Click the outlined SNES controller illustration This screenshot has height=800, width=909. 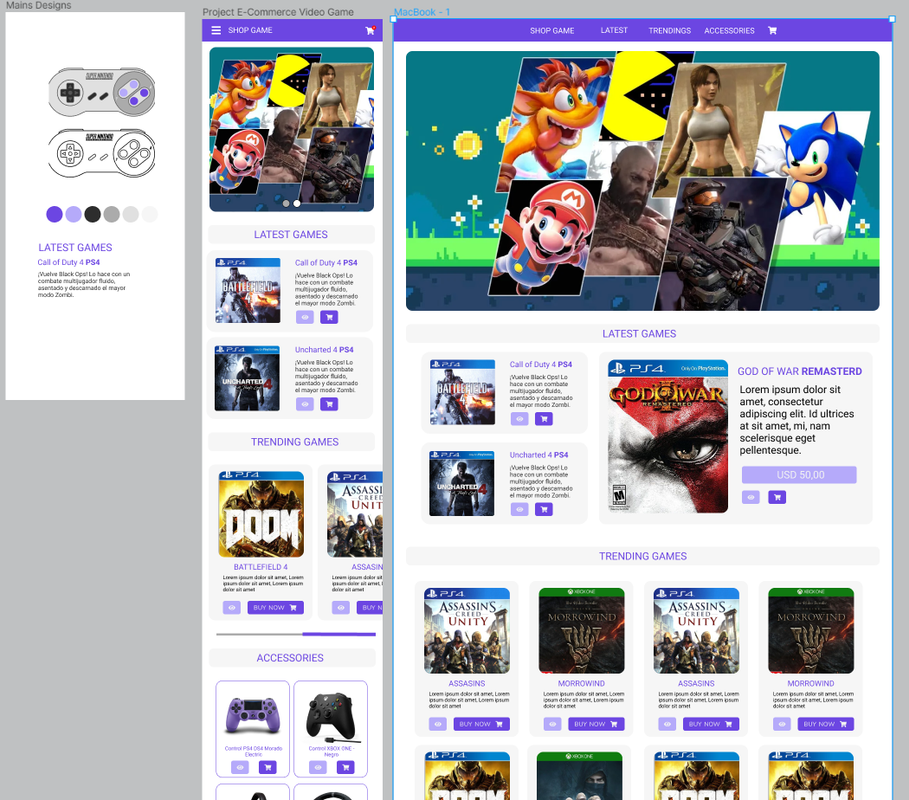point(101,153)
